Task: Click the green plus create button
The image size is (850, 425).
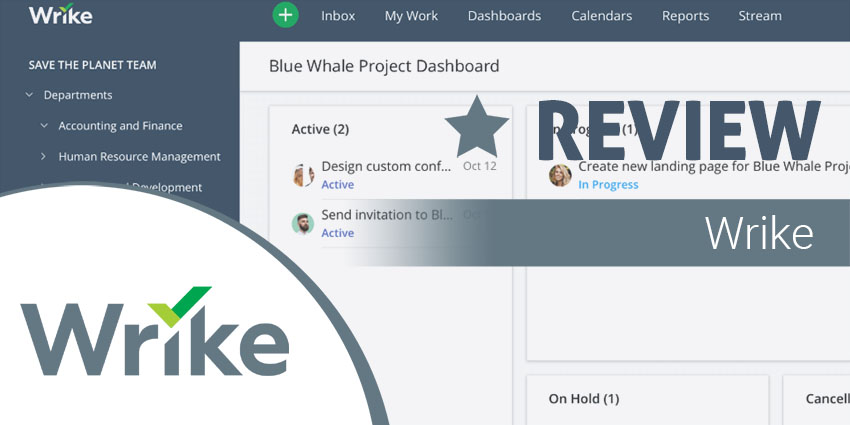Action: 285,15
